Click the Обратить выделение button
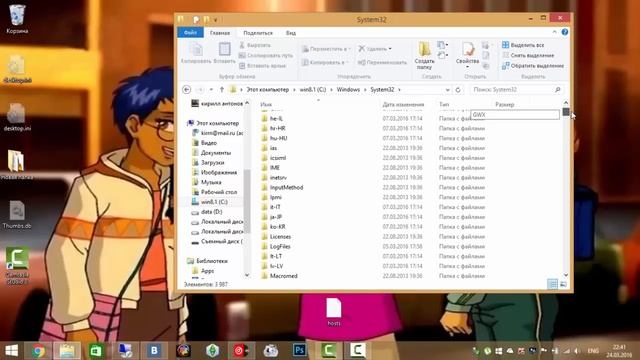 coord(533,66)
